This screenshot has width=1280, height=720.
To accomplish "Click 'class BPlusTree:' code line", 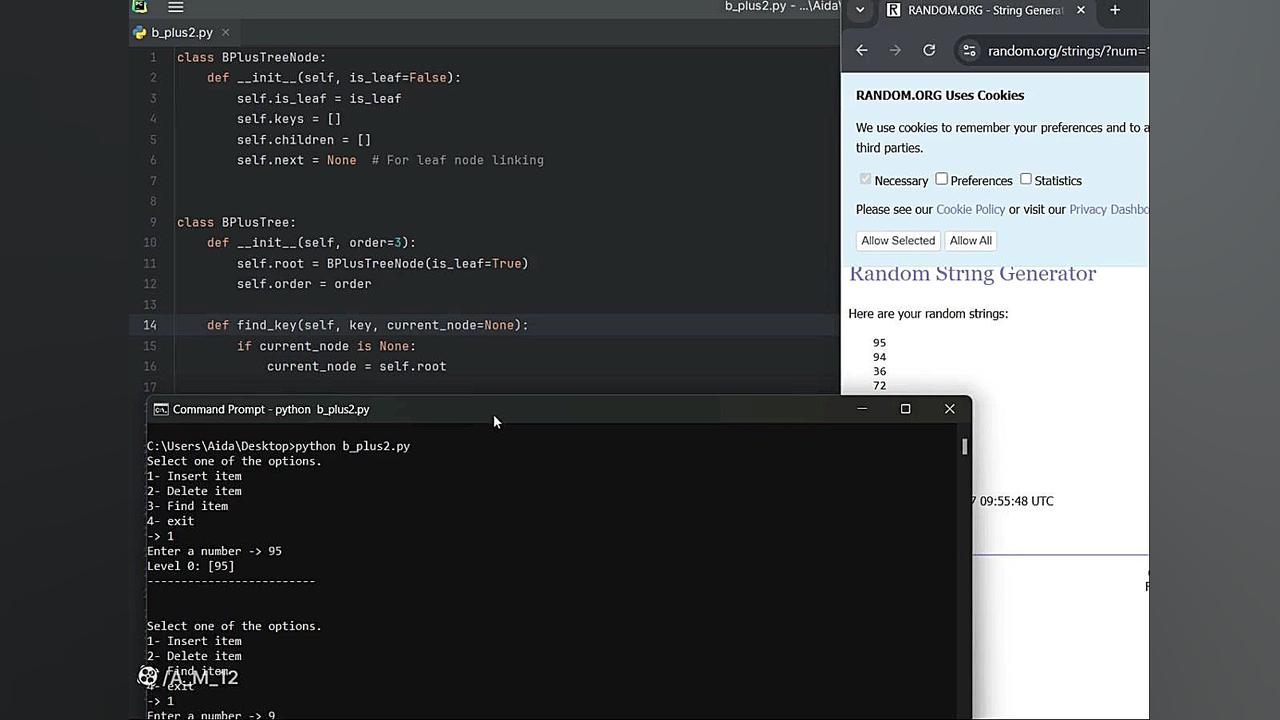I will (236, 222).
